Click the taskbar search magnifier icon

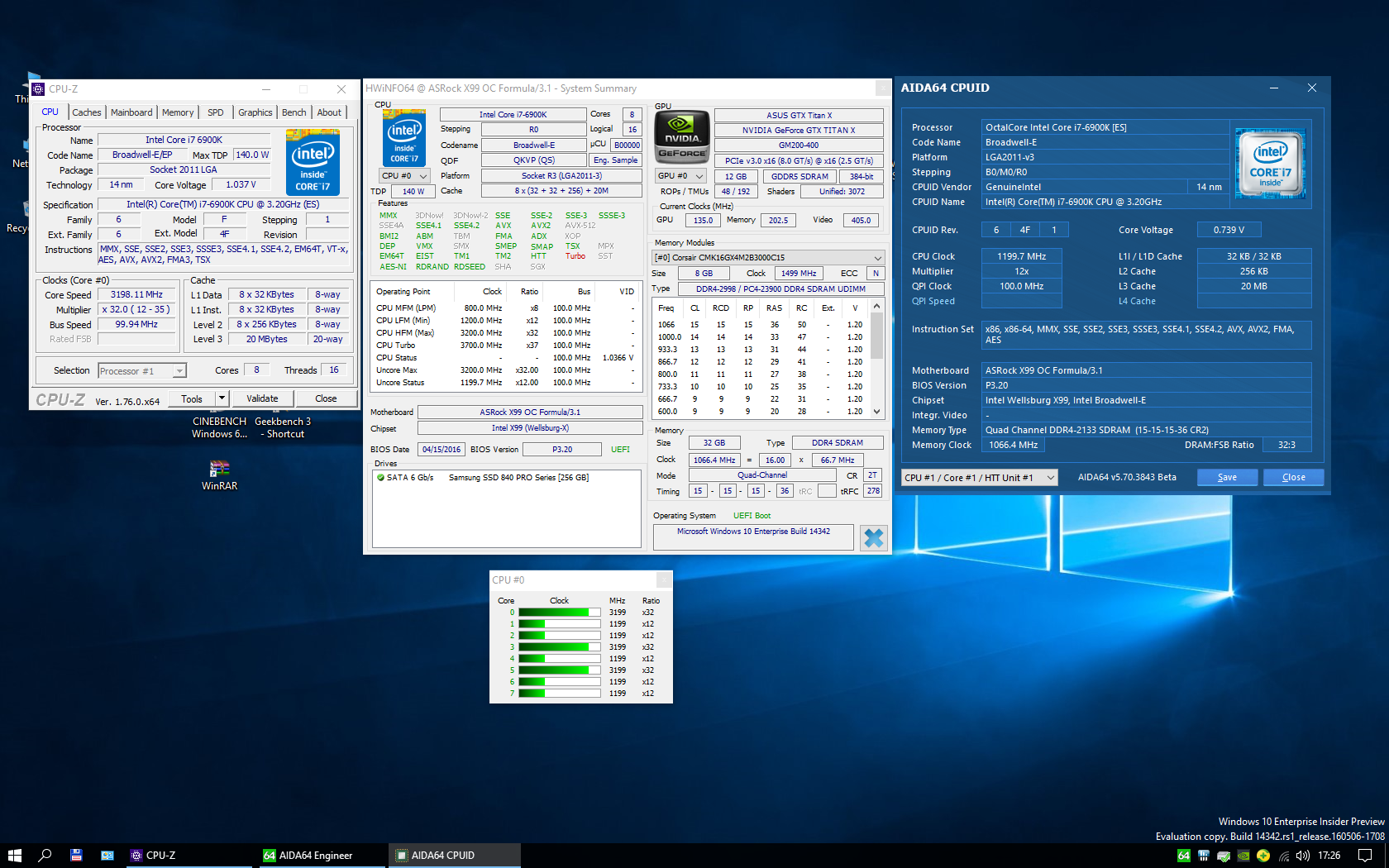coord(45,856)
